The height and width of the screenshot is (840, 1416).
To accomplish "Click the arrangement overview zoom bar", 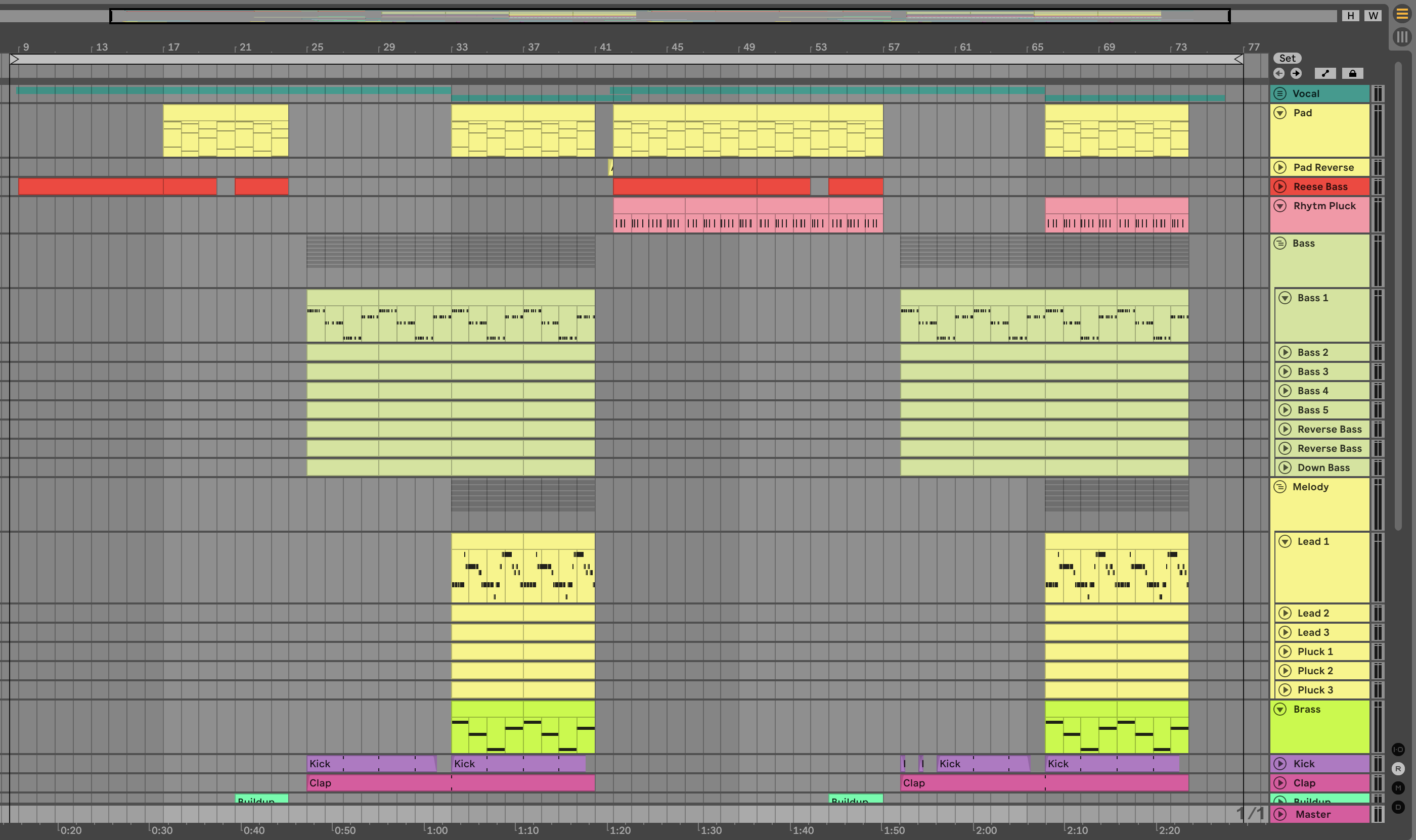I will tap(669, 16).
